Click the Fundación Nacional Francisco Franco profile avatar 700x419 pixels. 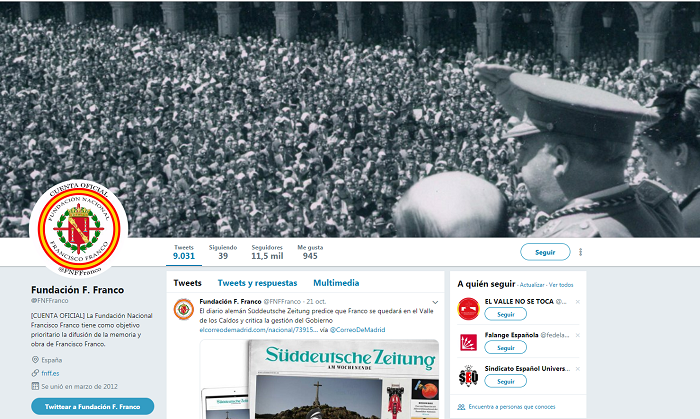79,229
